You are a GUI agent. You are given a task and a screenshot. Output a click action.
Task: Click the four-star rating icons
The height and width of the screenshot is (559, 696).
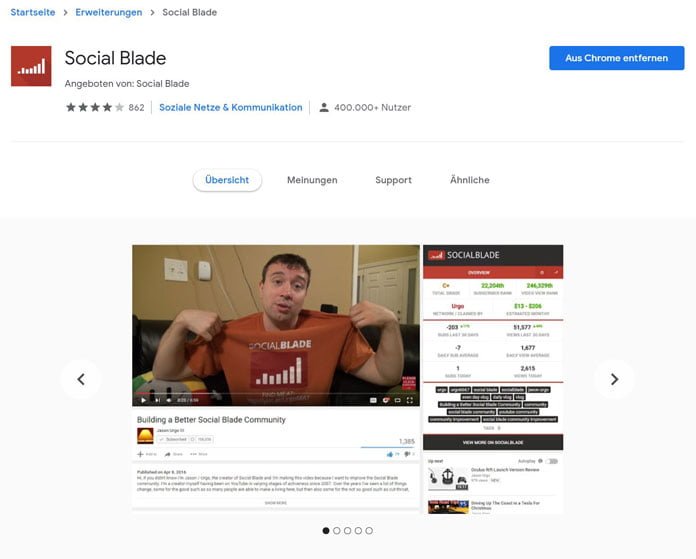[x=95, y=108]
